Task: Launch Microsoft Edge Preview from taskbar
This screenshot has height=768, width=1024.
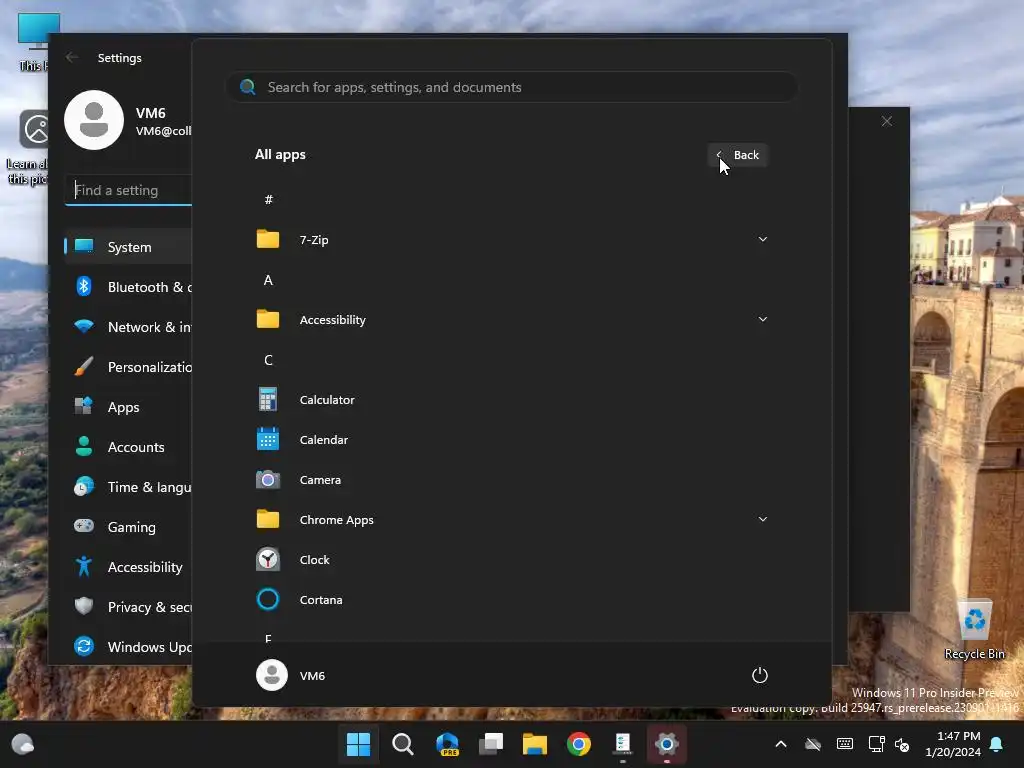Action: pos(447,744)
